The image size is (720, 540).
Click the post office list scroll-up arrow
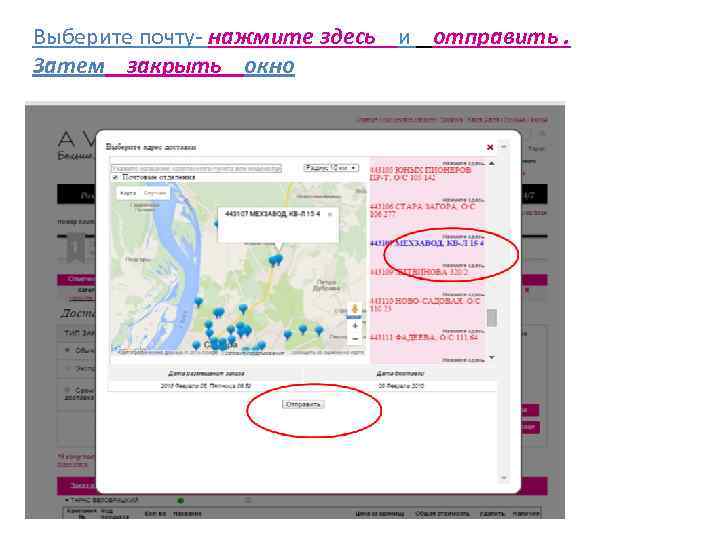tap(492, 163)
